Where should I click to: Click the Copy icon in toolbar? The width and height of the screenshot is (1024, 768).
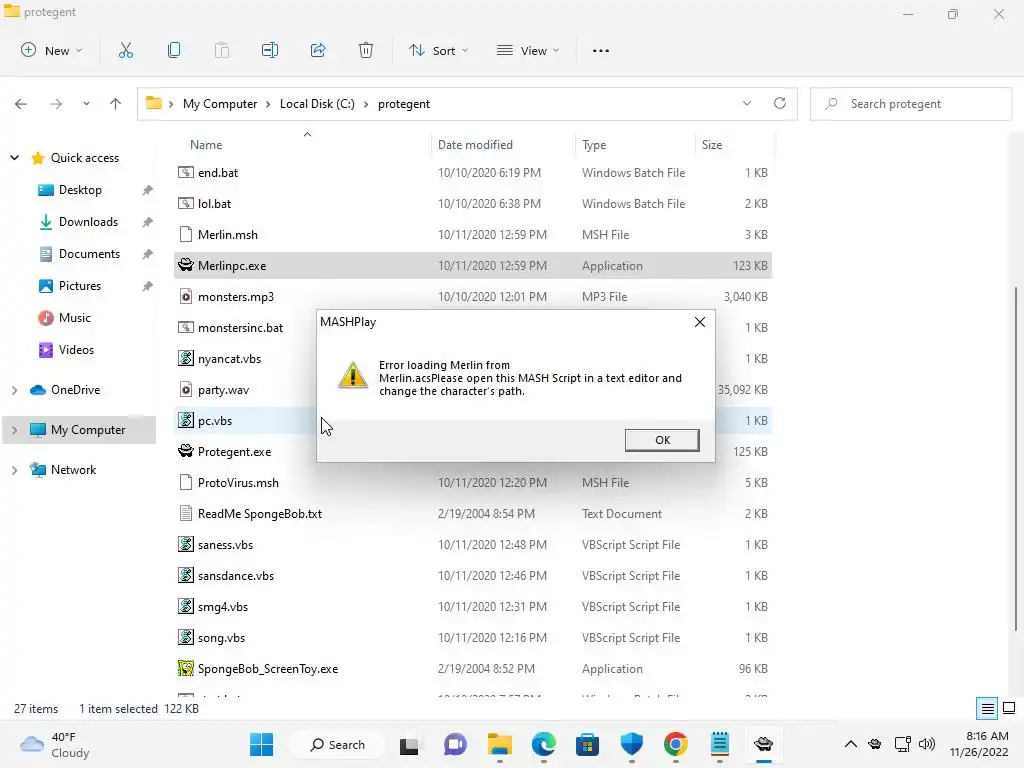coord(174,50)
